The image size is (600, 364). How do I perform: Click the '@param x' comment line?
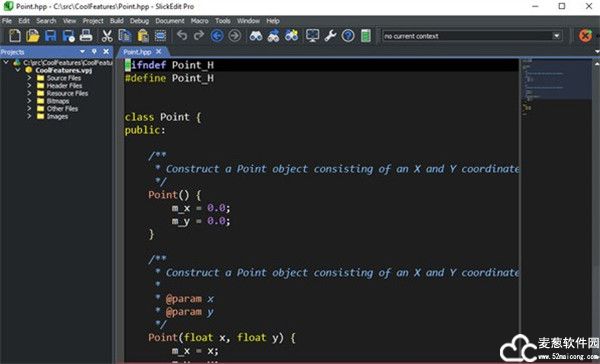[184, 299]
